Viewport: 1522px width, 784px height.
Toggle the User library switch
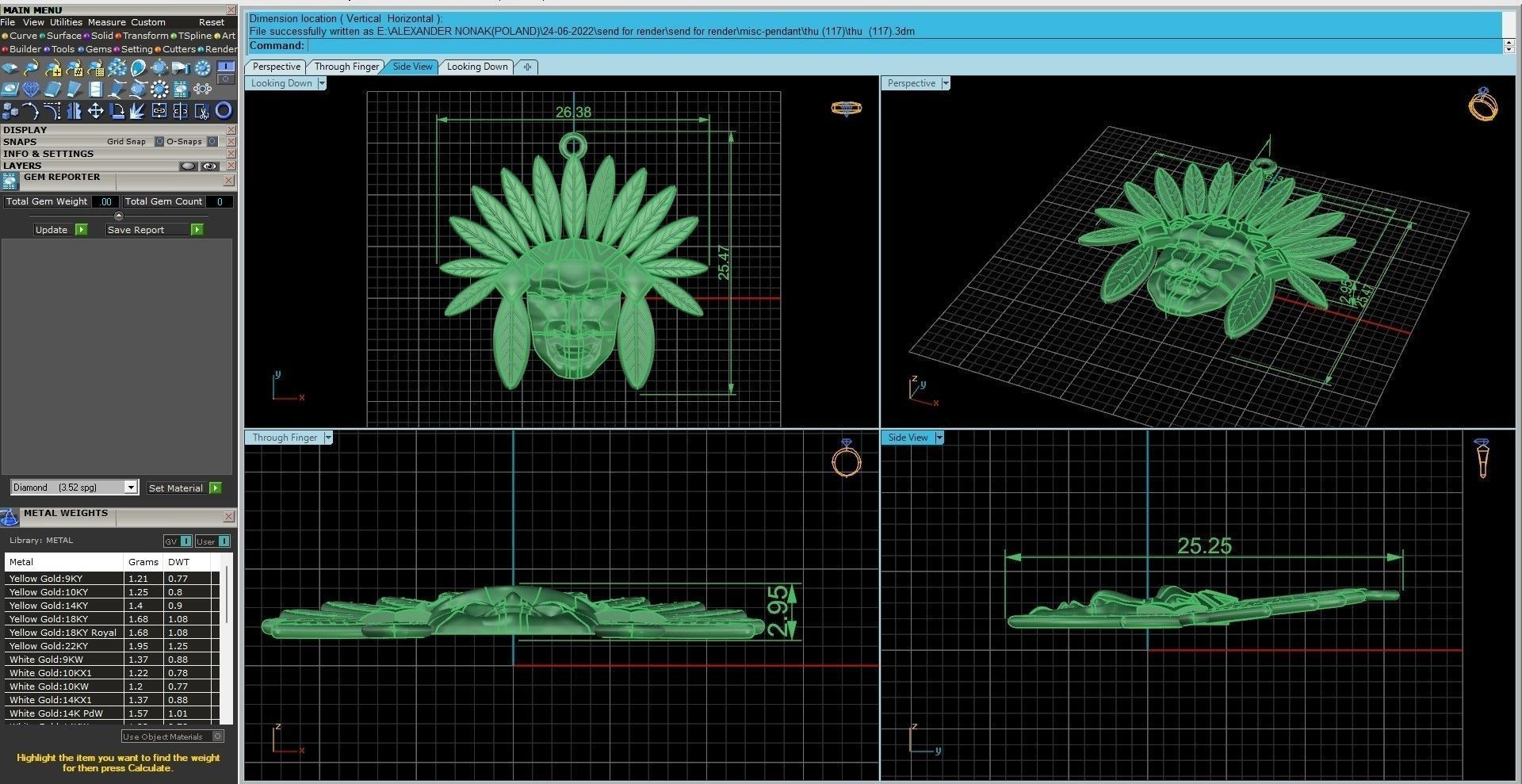212,541
